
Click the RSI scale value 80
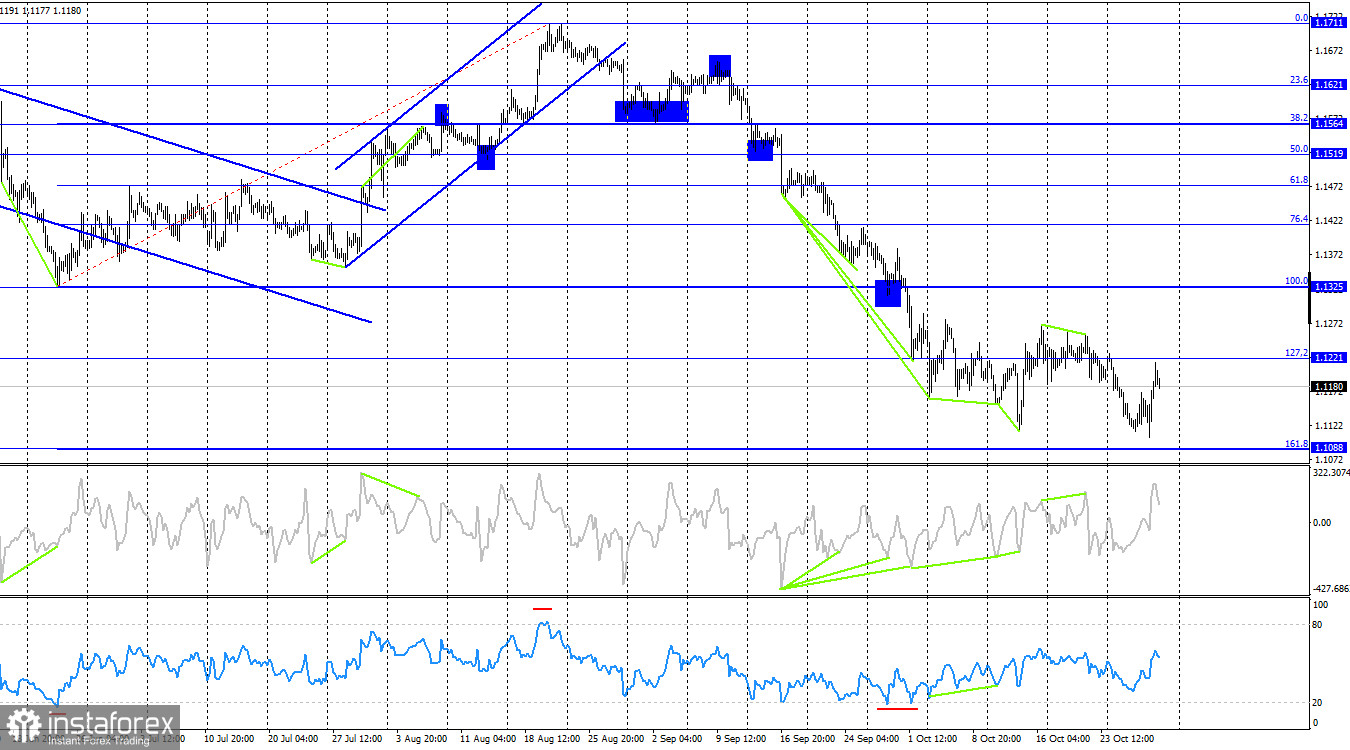point(1318,625)
